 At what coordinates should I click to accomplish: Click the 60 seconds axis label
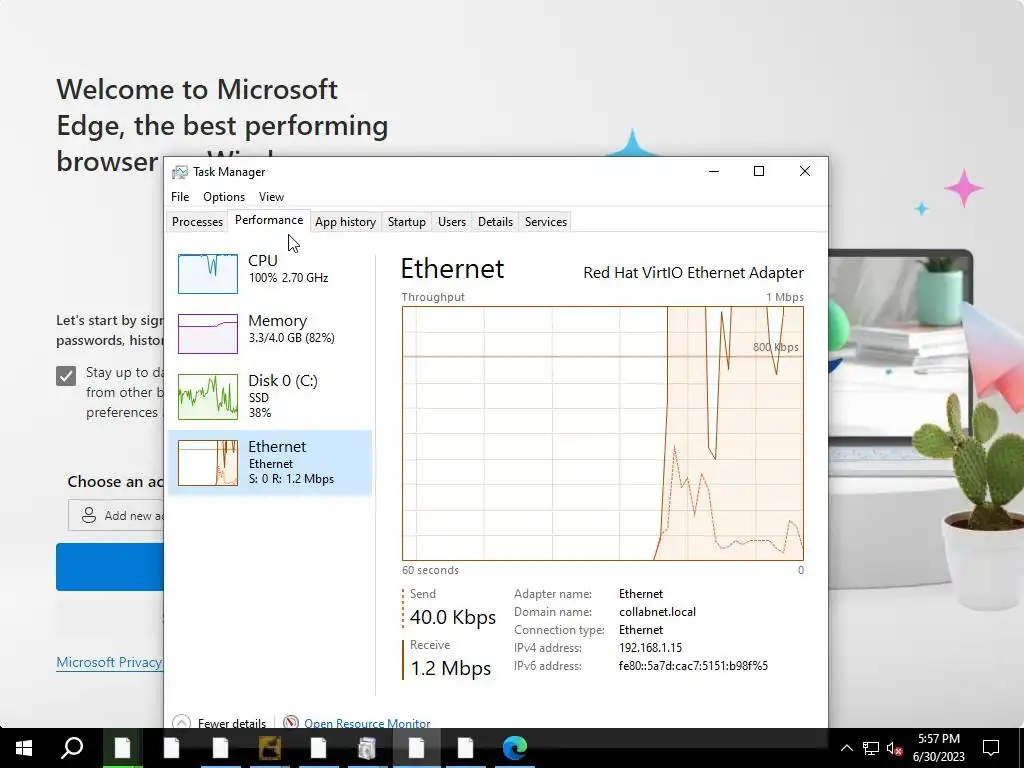point(430,570)
